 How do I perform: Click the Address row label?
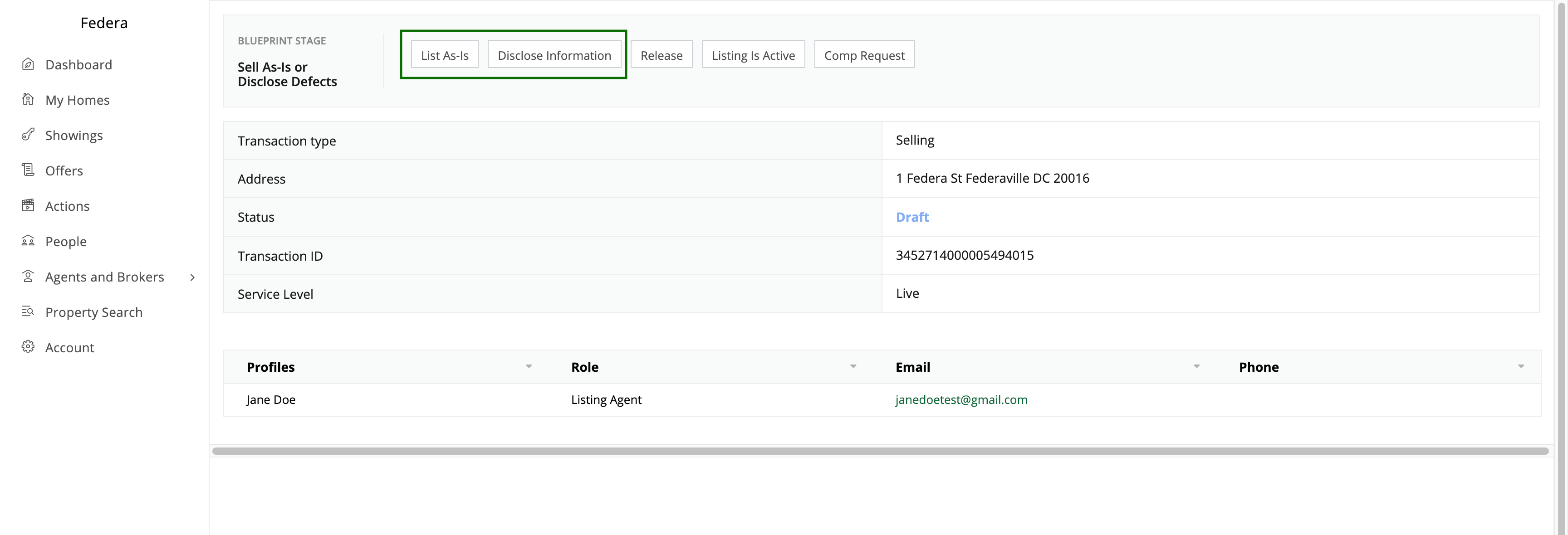click(261, 179)
